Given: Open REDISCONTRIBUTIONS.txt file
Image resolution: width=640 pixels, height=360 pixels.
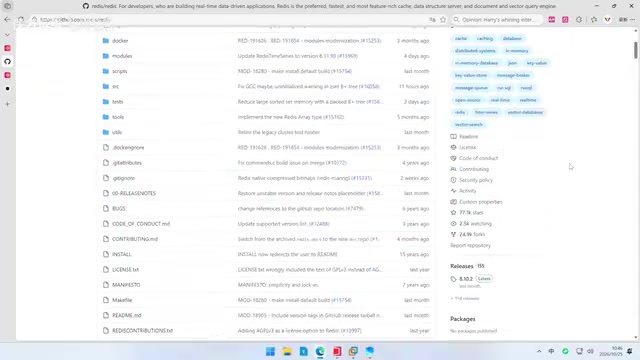Looking at the screenshot, I should point(142,331).
